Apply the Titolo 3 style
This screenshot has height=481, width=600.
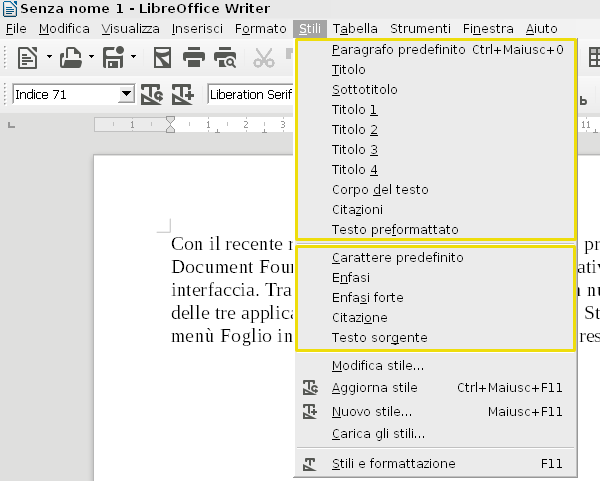click(435, 149)
